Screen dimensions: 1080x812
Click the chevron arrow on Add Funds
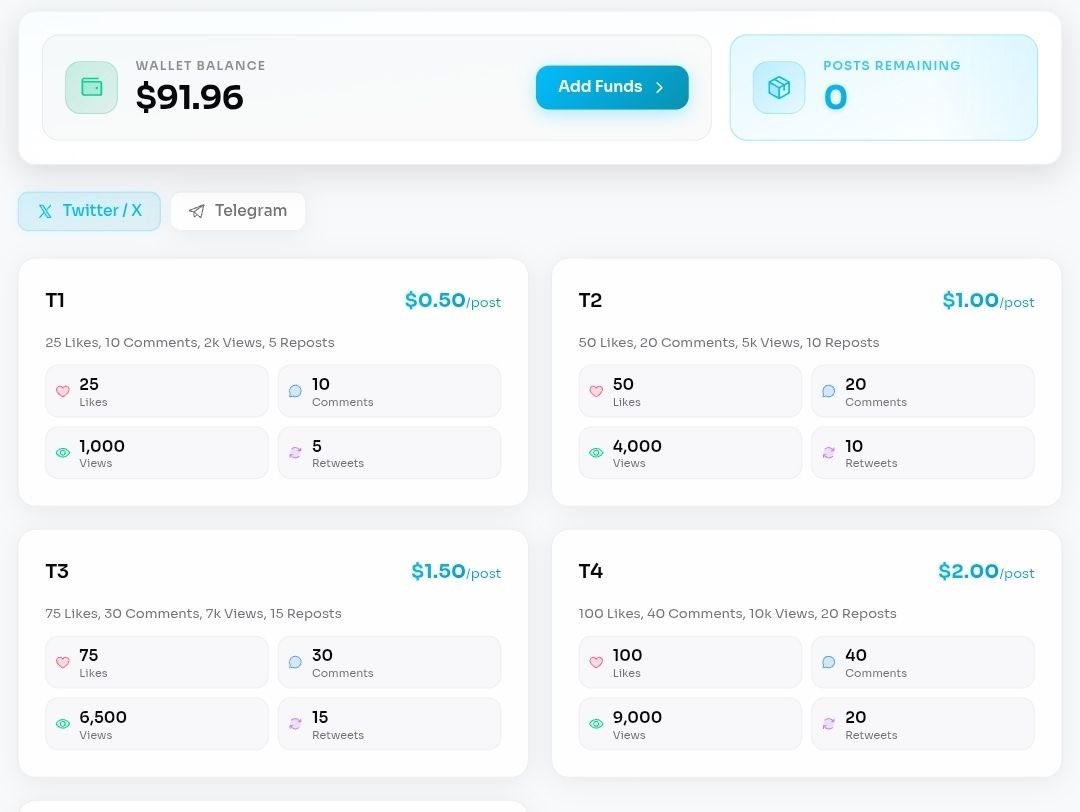pos(659,87)
